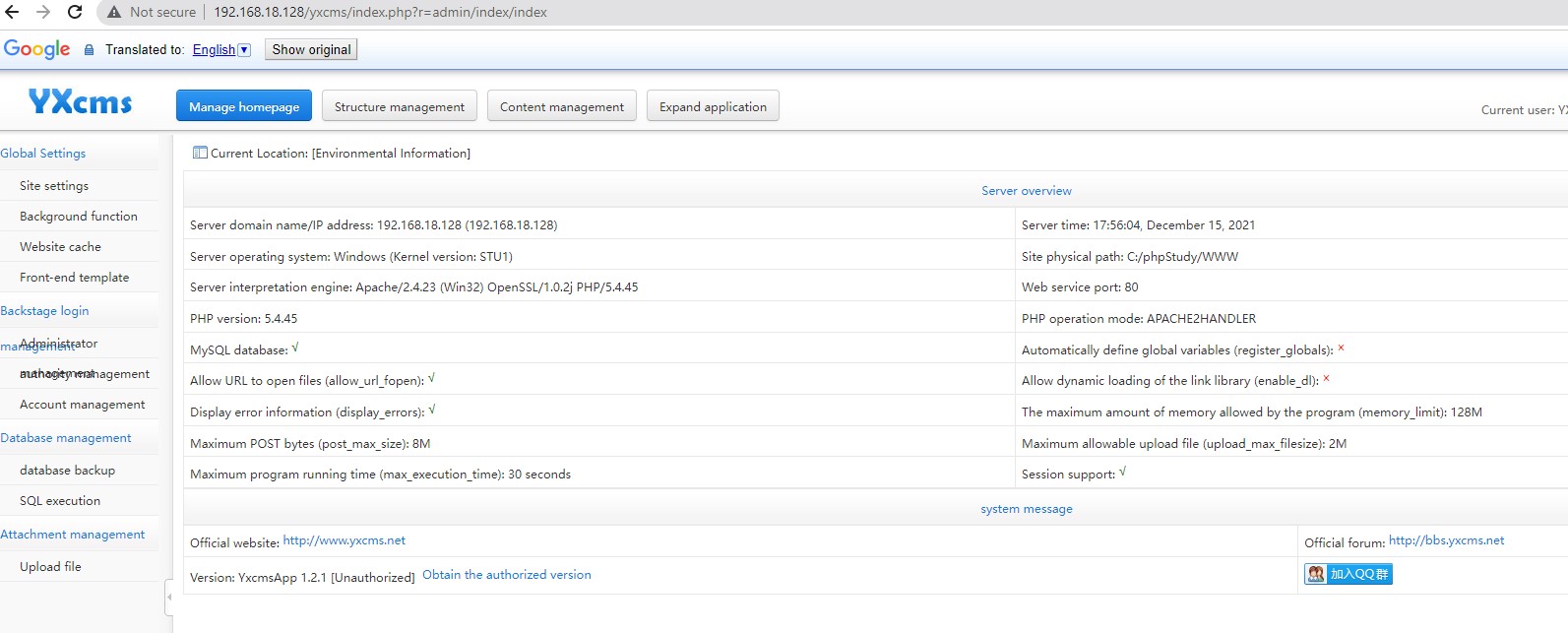The width and height of the screenshot is (1568, 633).
Task: Open Site settings in sidebar
Action: click(54, 186)
